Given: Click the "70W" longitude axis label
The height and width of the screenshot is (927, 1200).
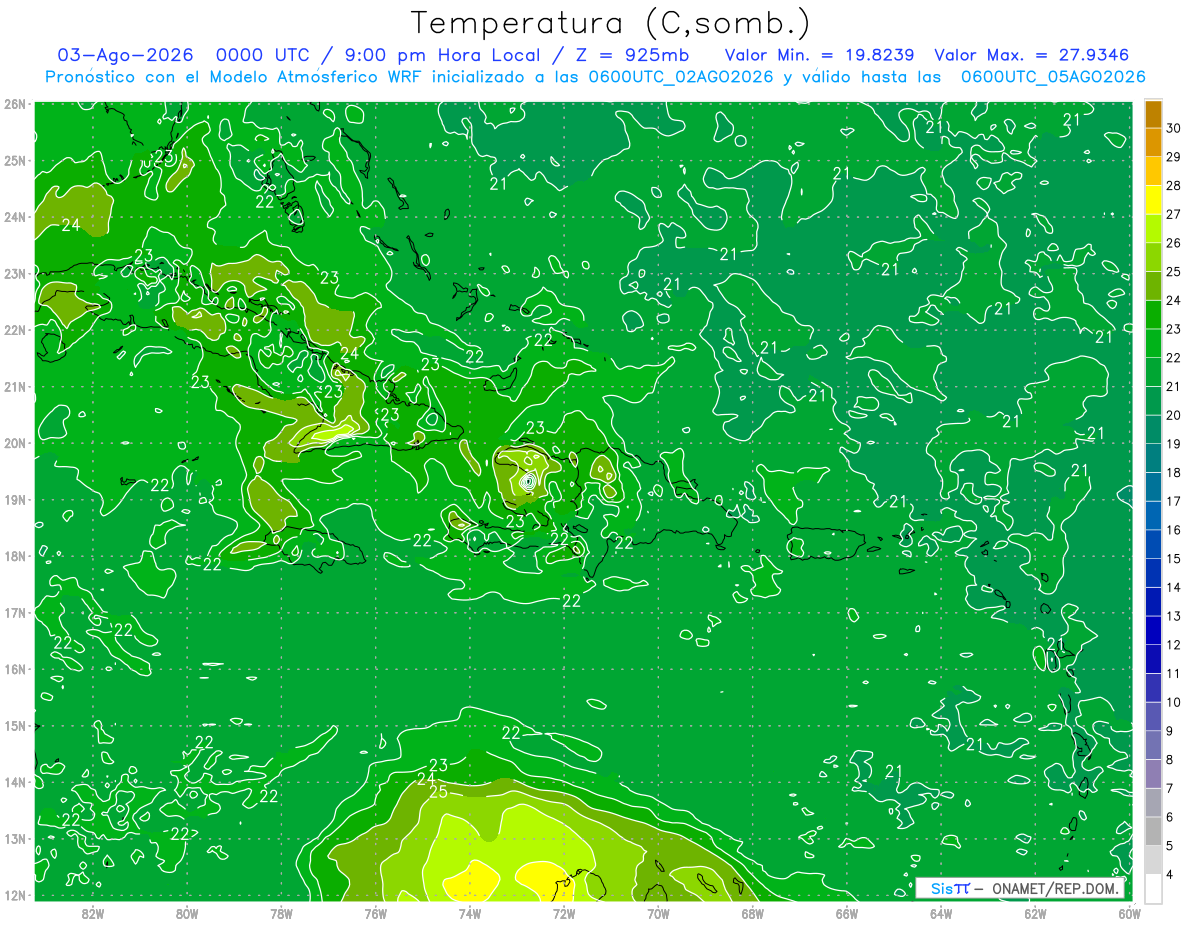Looking at the screenshot, I should click(658, 912).
